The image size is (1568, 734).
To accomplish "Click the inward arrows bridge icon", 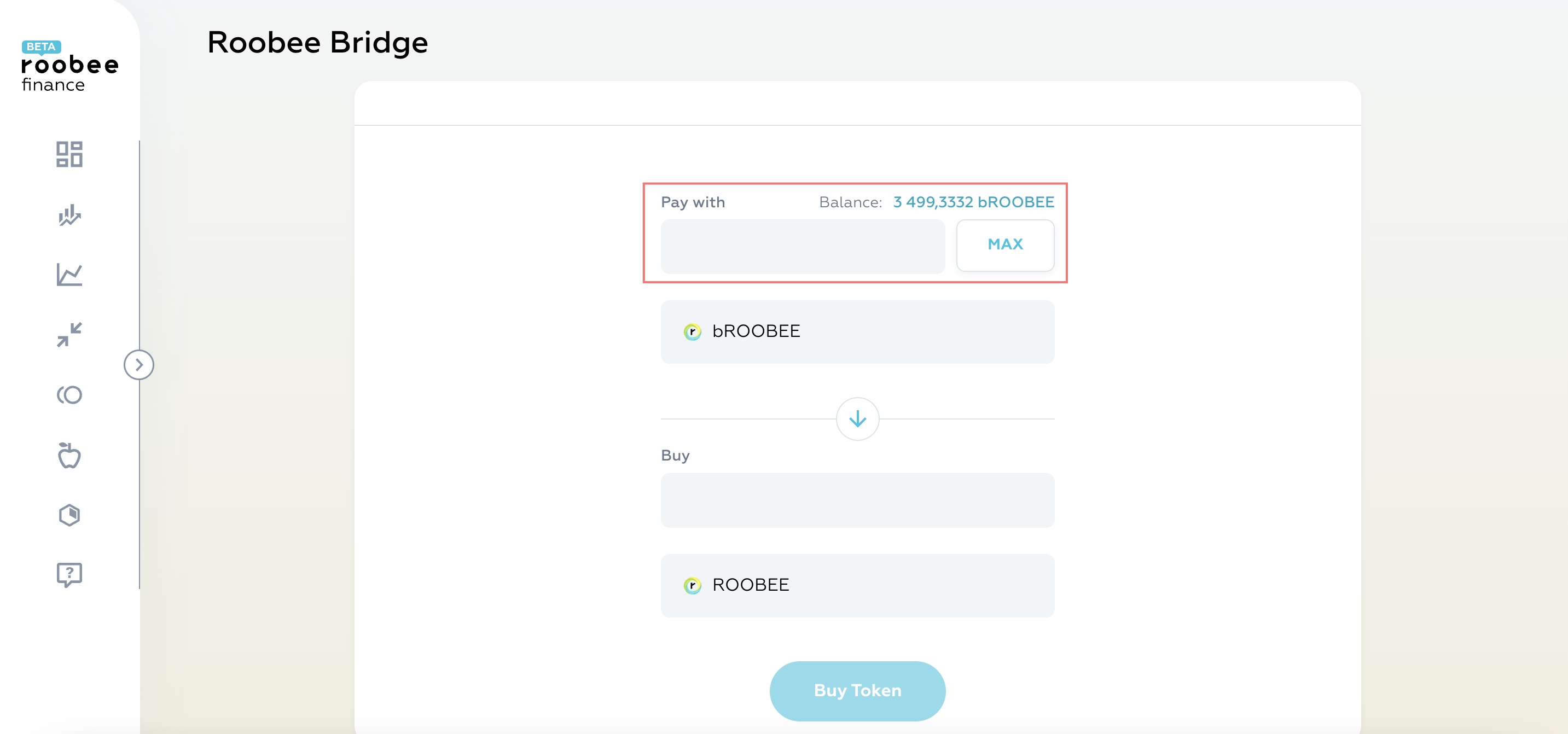I will coord(69,335).
